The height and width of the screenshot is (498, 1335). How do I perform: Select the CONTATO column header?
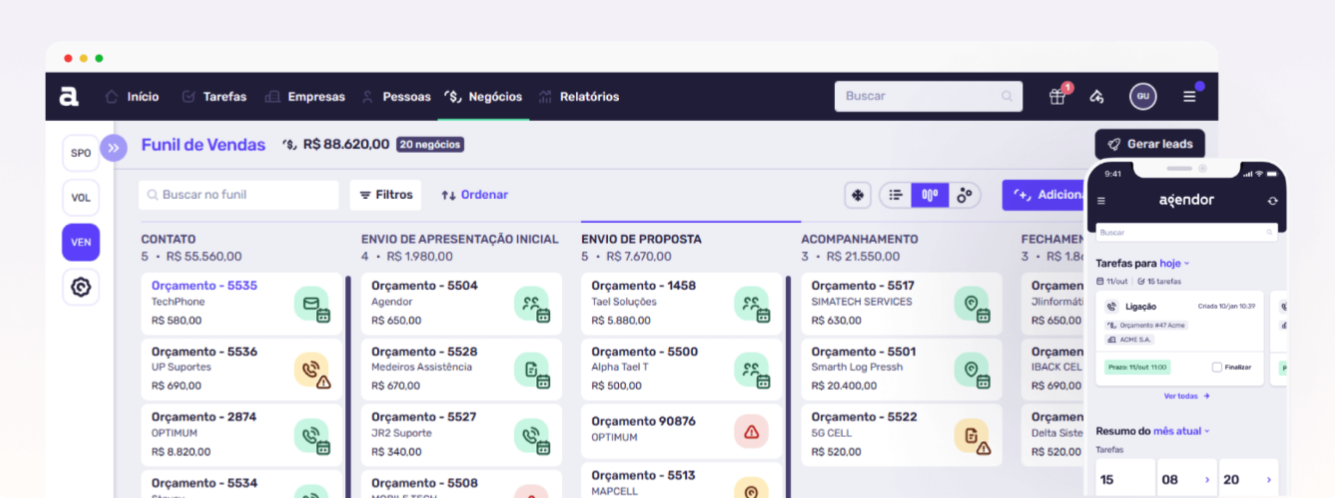(x=168, y=240)
